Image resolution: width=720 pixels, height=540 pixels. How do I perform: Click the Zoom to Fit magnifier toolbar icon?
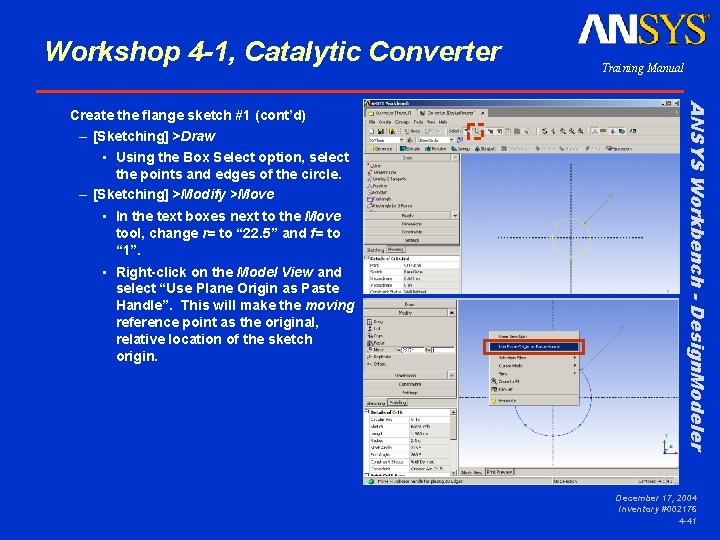pos(580,131)
